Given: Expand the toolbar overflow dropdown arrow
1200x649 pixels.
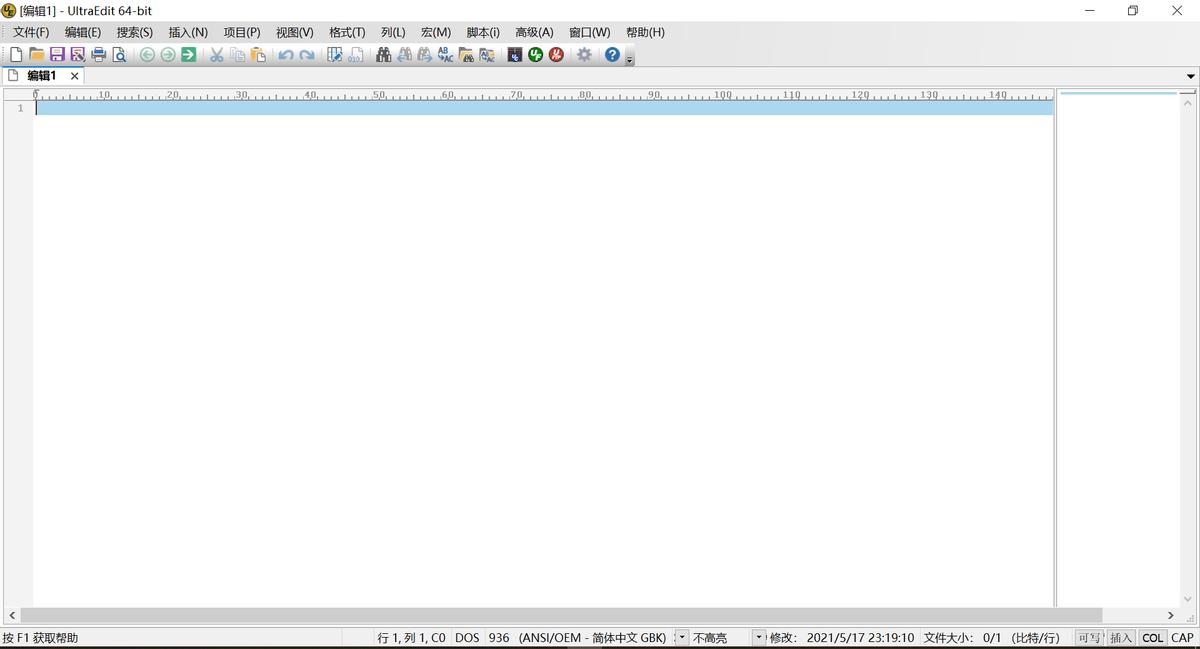Looking at the screenshot, I should 628,59.
